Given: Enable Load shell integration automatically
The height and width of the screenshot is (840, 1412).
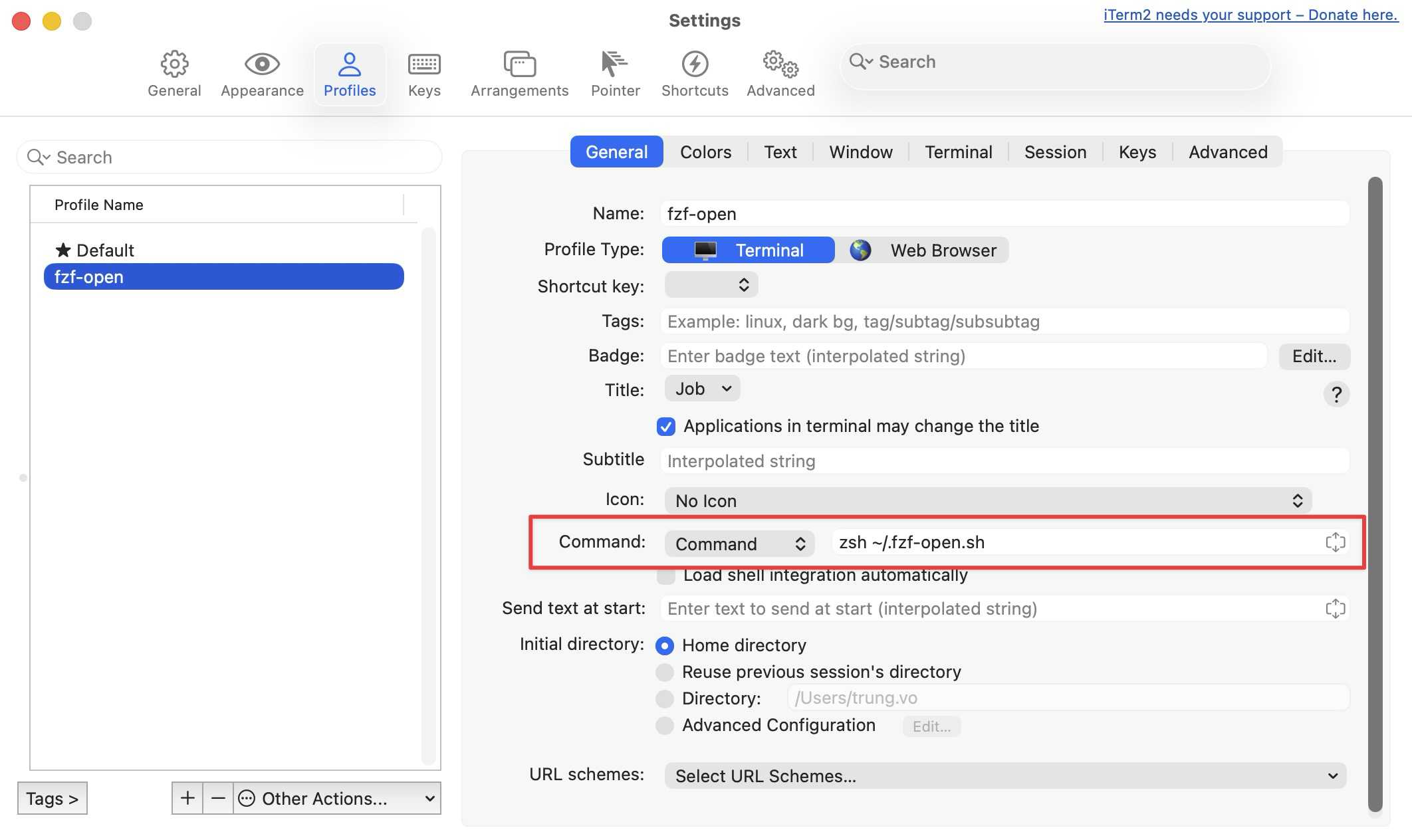Looking at the screenshot, I should pyautogui.click(x=666, y=576).
